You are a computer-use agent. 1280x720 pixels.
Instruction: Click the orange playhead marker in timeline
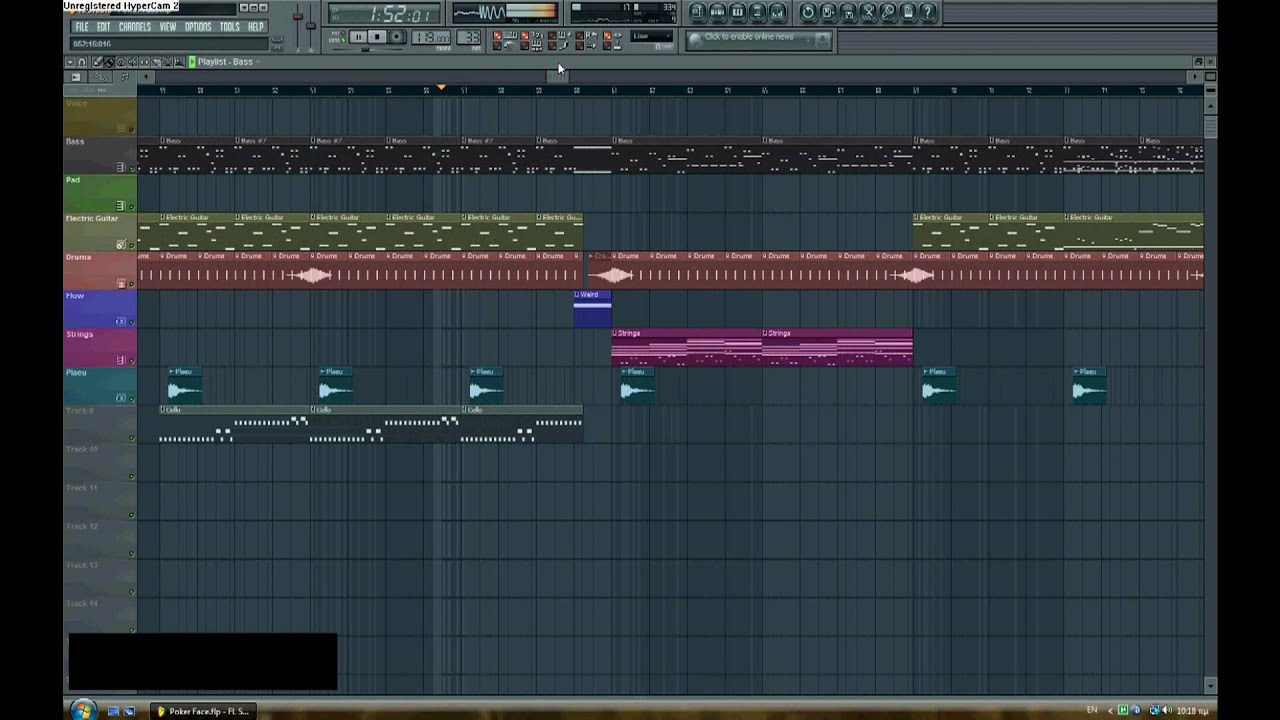click(x=441, y=88)
